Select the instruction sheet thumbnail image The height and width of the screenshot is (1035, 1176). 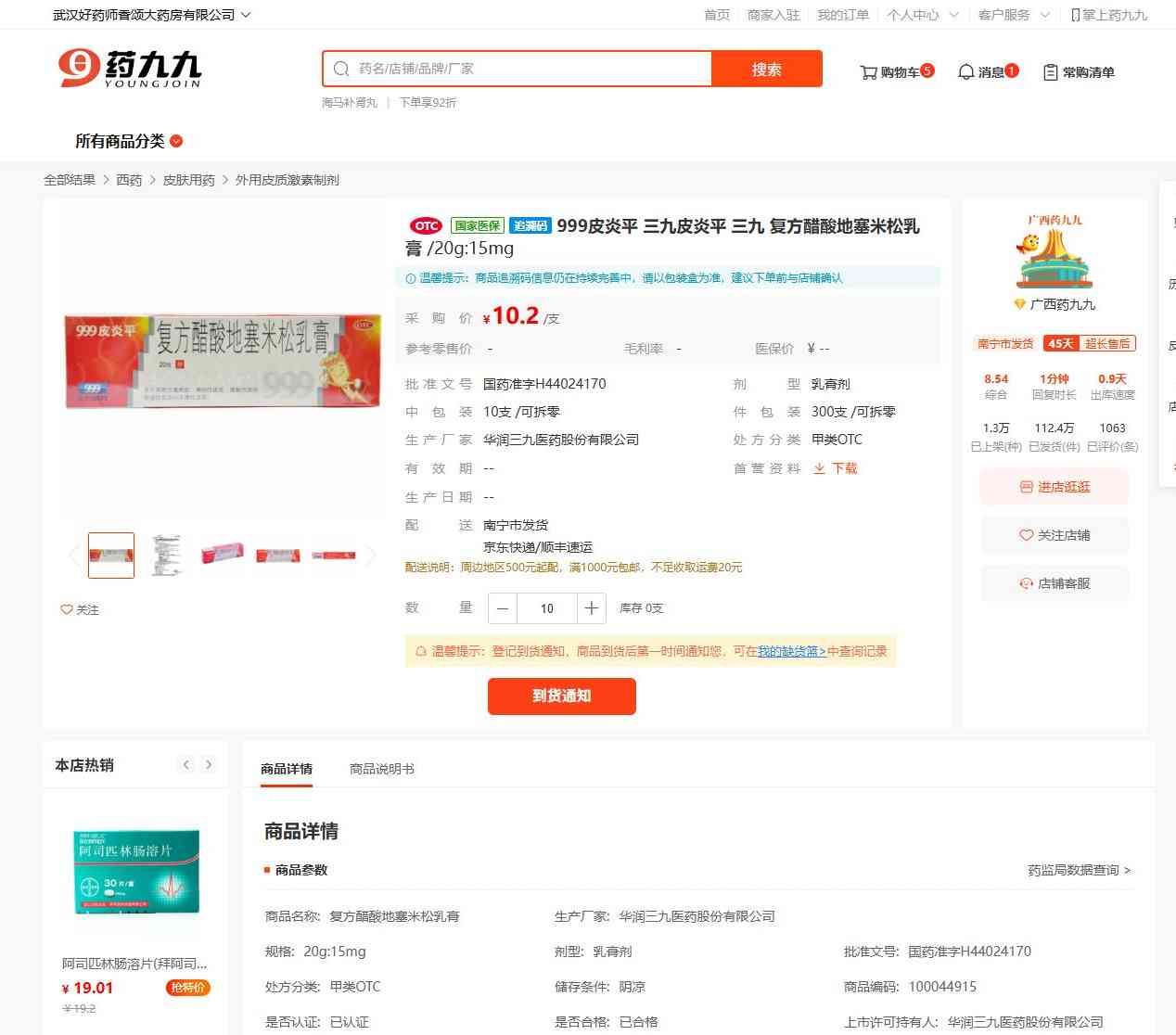(167, 556)
